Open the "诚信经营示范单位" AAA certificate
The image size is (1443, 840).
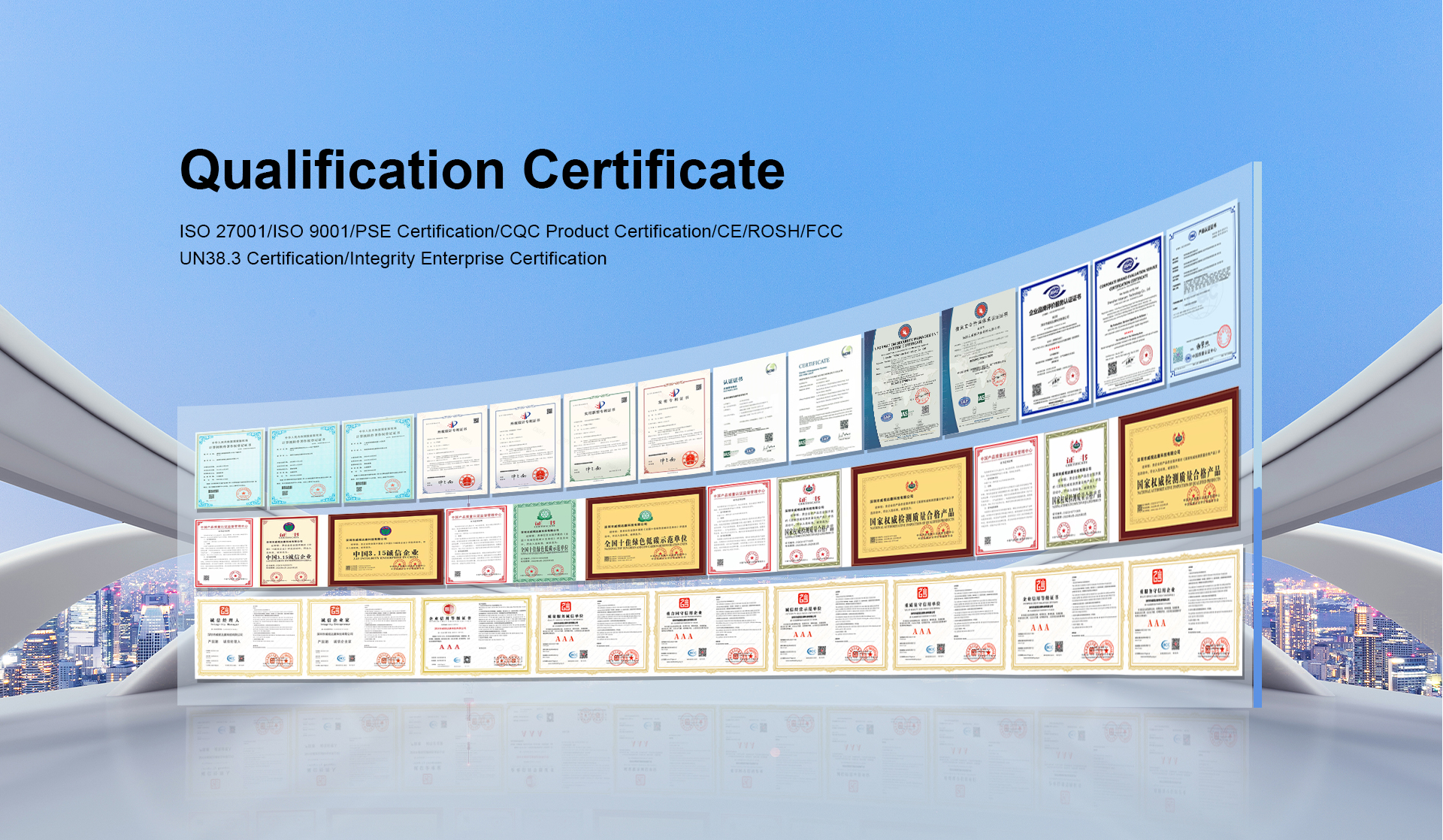[x=830, y=626]
